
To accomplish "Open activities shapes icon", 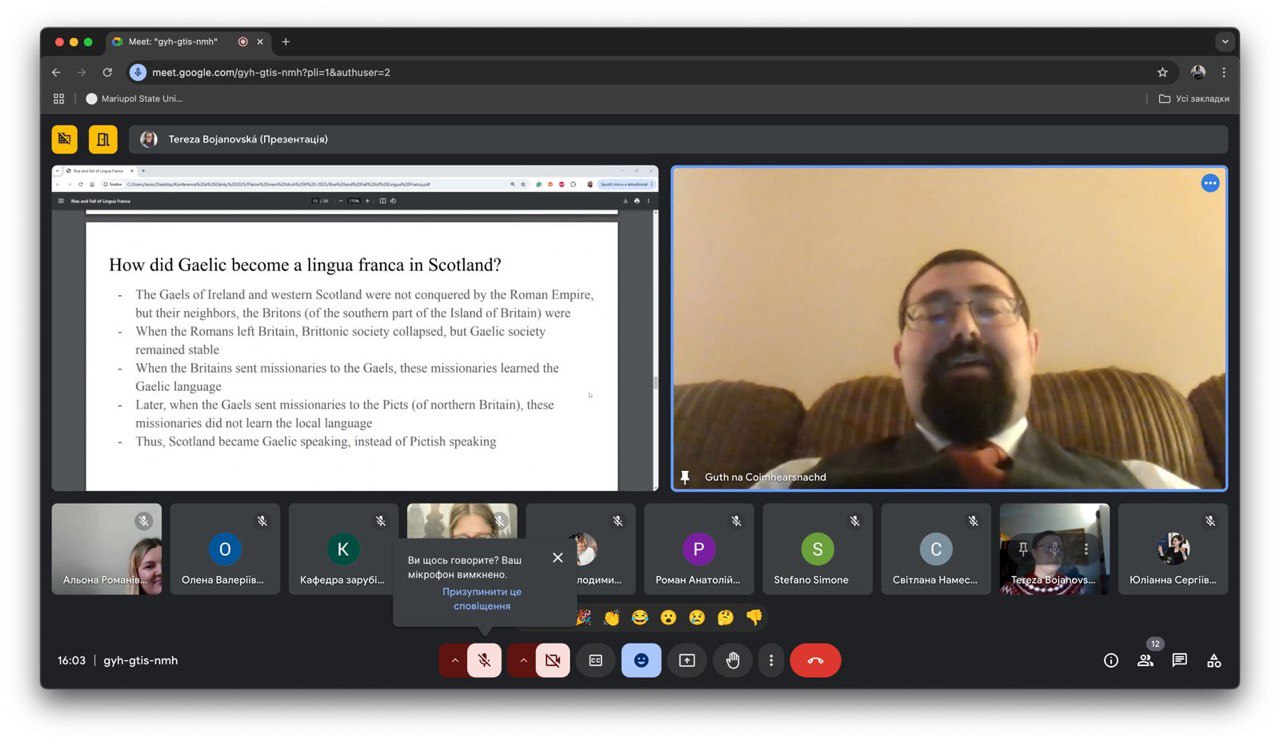I will [x=1214, y=661].
